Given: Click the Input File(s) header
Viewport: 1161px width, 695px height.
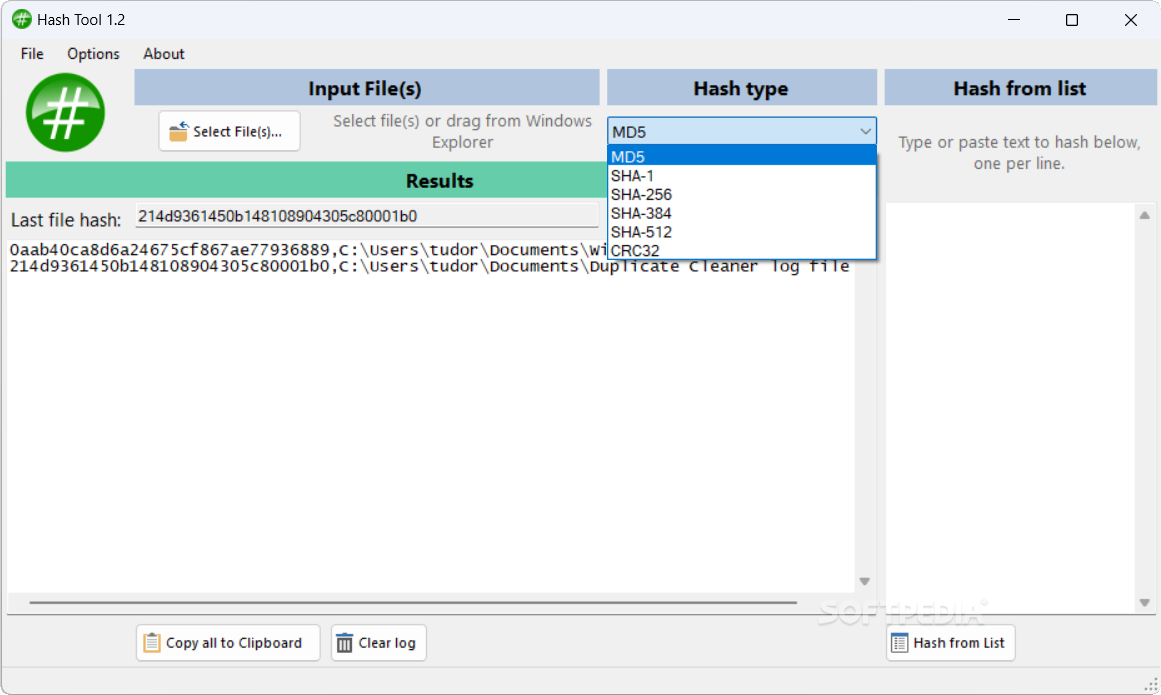Looking at the screenshot, I should pyautogui.click(x=367, y=88).
